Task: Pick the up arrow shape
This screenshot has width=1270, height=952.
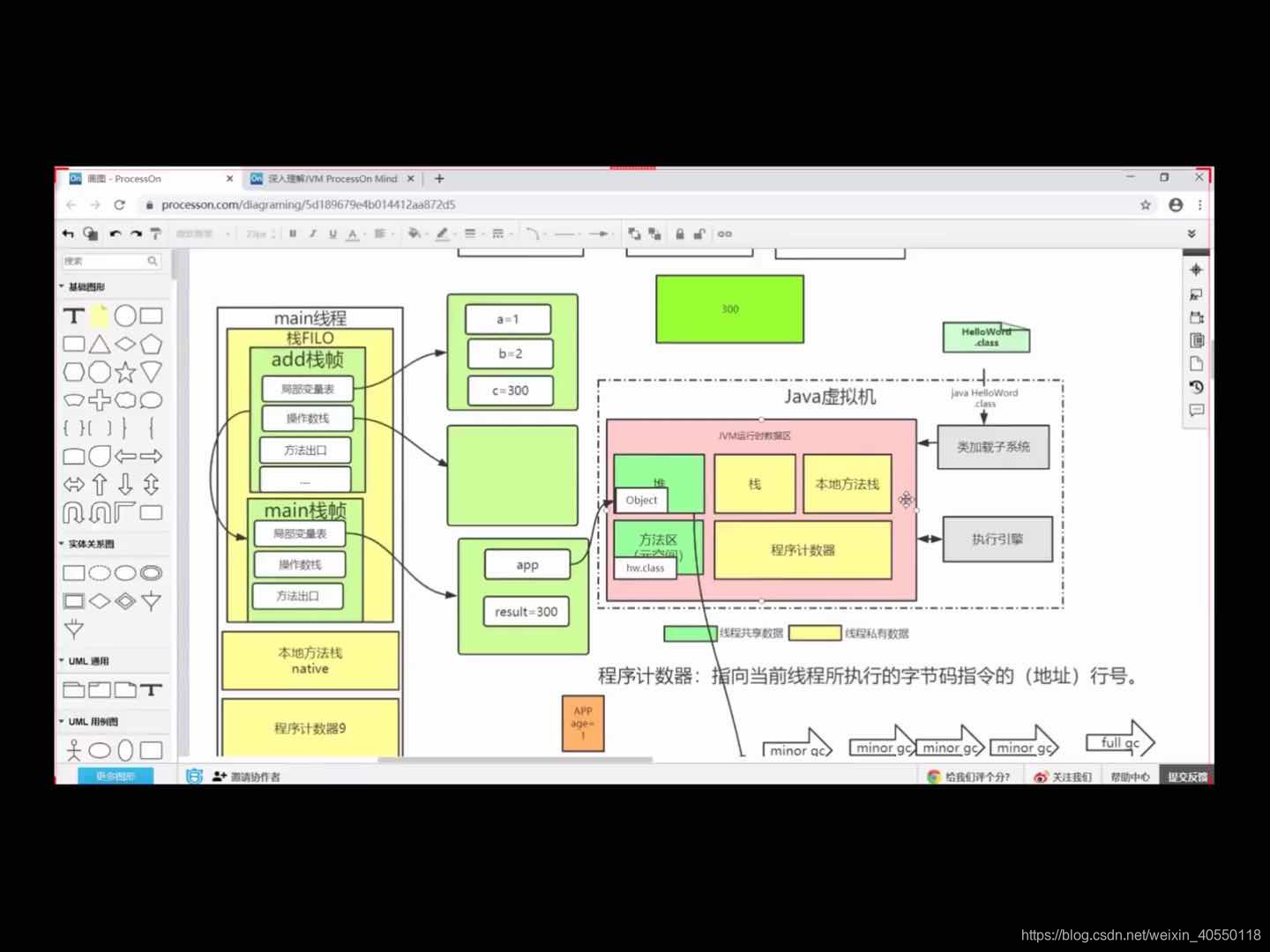Action: pyautogui.click(x=99, y=484)
